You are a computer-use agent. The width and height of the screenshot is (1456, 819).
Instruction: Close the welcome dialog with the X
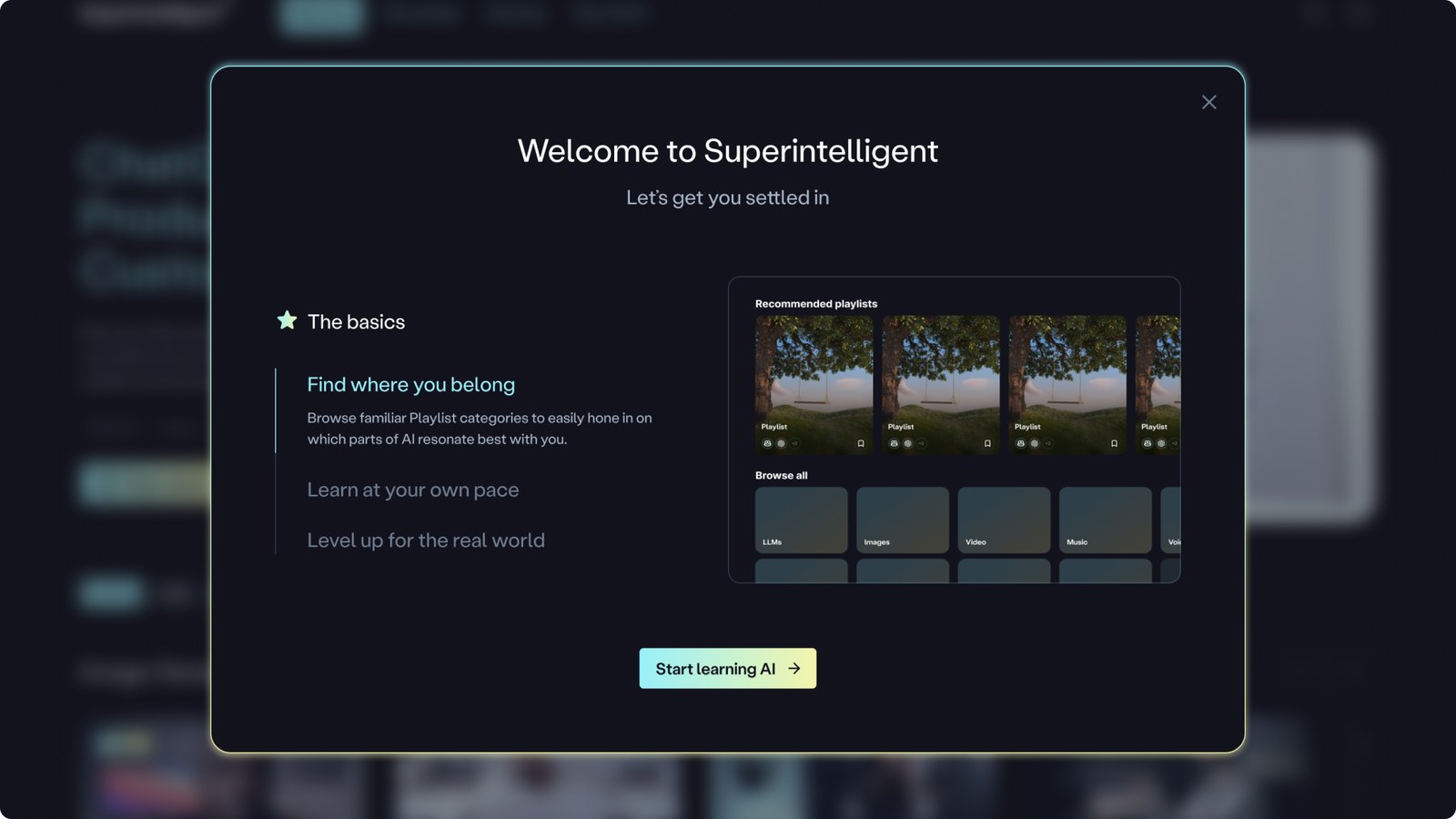(x=1208, y=102)
